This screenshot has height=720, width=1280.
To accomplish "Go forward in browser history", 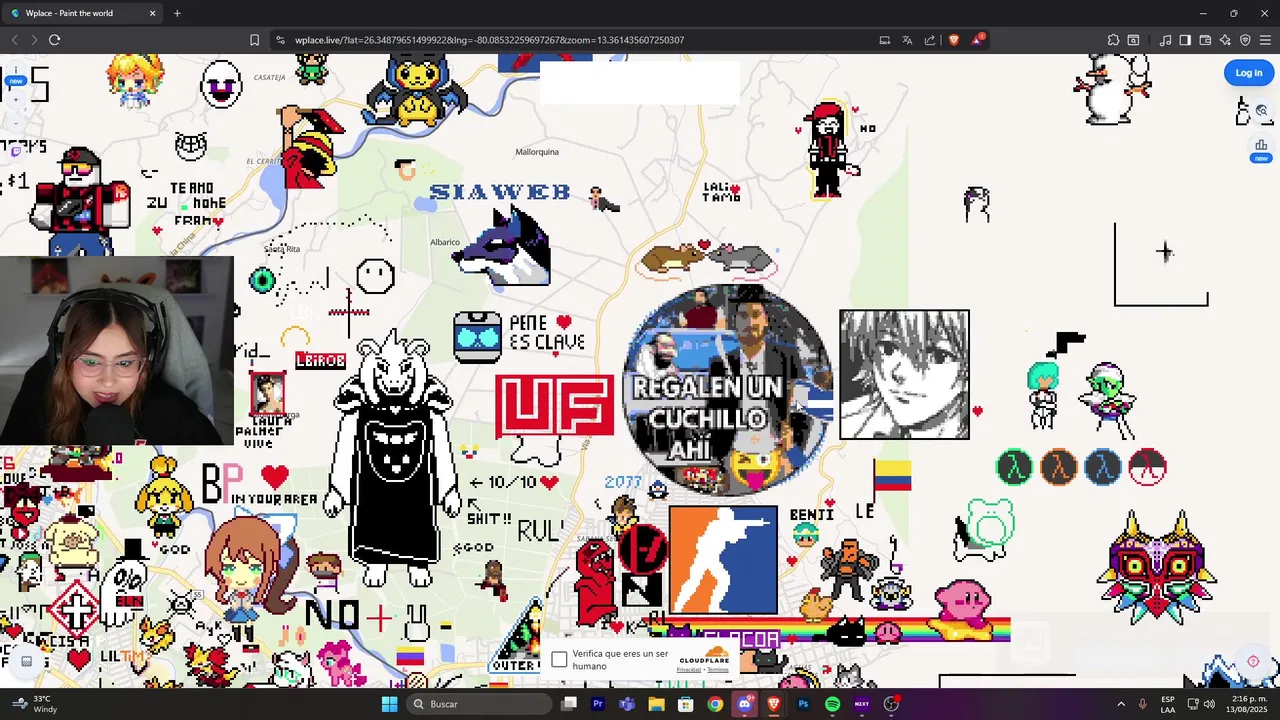I will click(34, 40).
